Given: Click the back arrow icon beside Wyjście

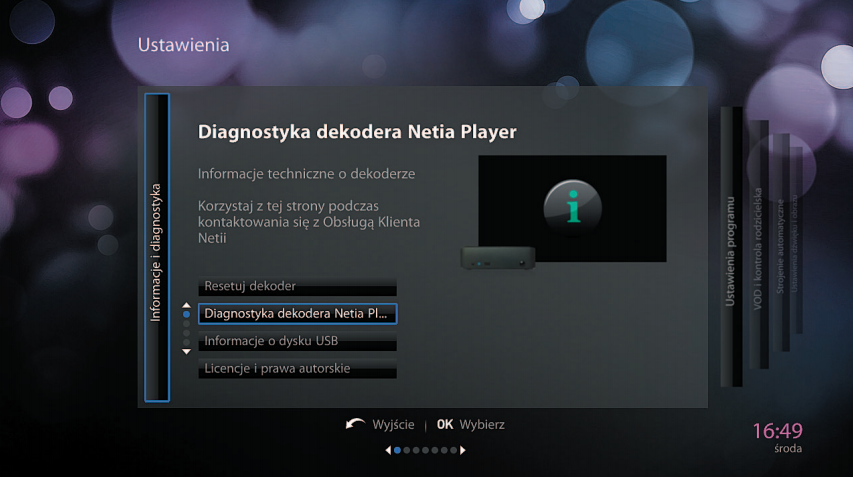Looking at the screenshot, I should point(355,424).
